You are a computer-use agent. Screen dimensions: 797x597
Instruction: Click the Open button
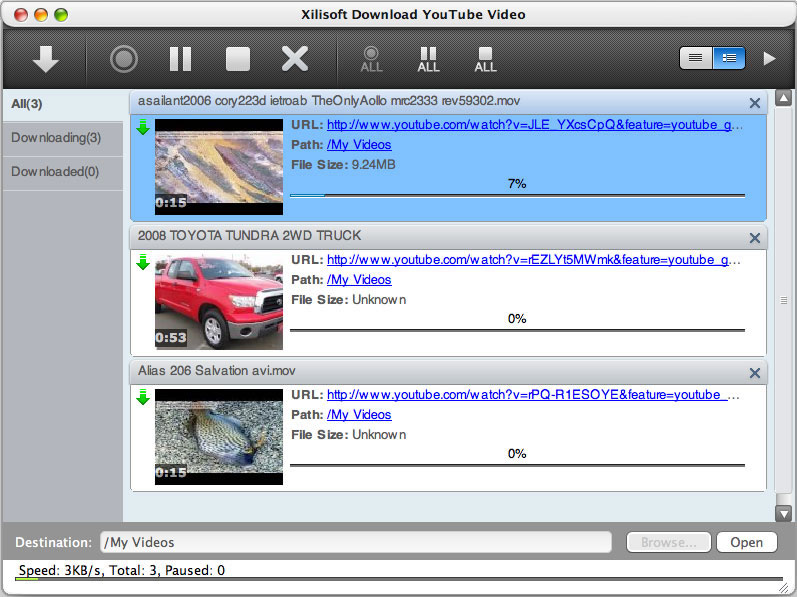pyautogui.click(x=747, y=543)
